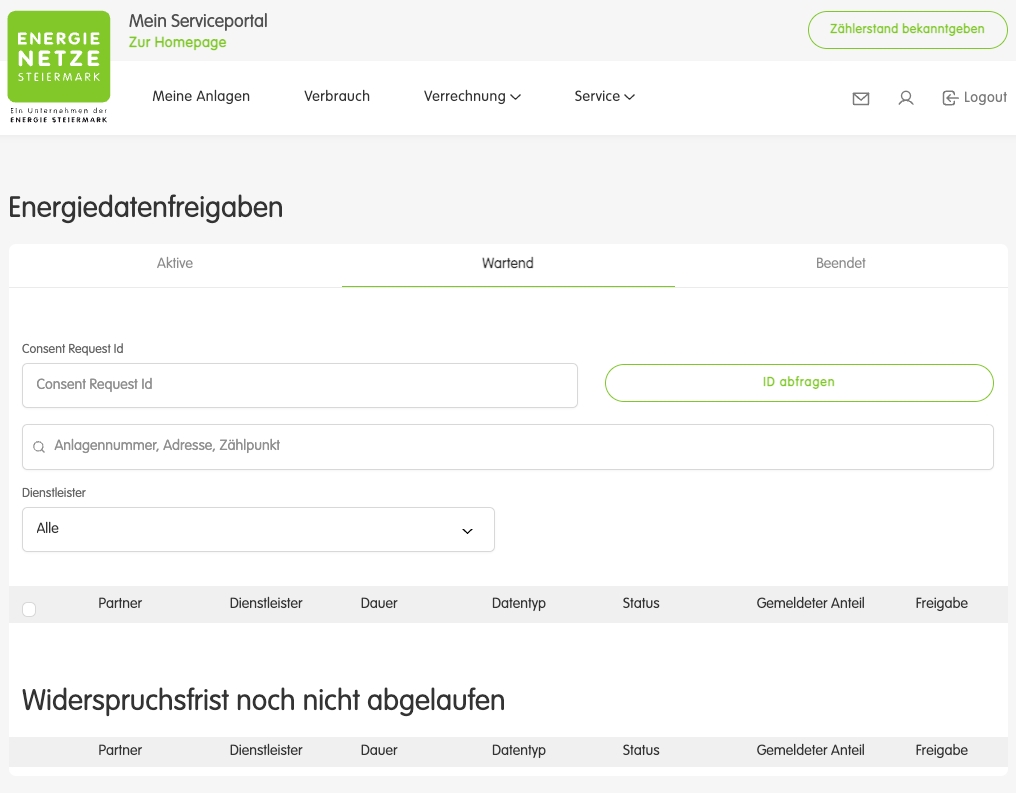Open the Dienstleister dropdown showing Alle

coord(258,529)
